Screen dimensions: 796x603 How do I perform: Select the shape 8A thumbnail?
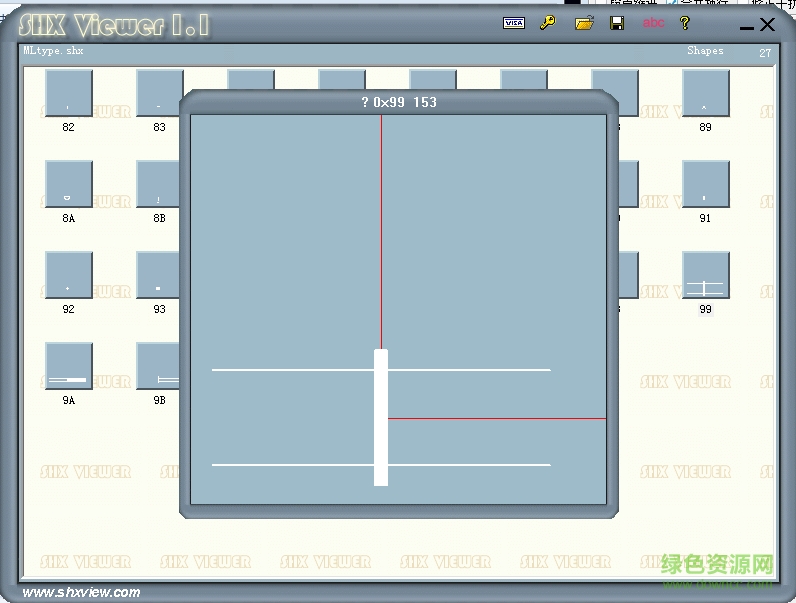pos(69,184)
